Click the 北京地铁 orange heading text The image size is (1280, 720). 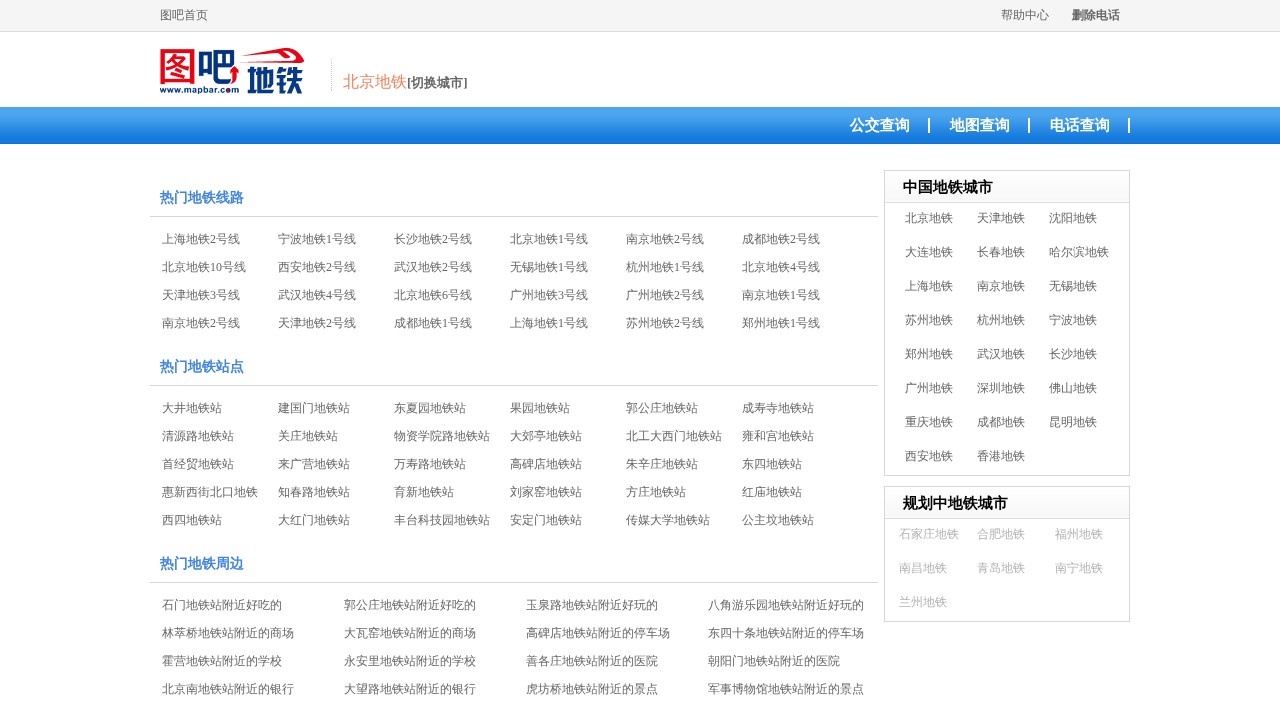tap(375, 82)
